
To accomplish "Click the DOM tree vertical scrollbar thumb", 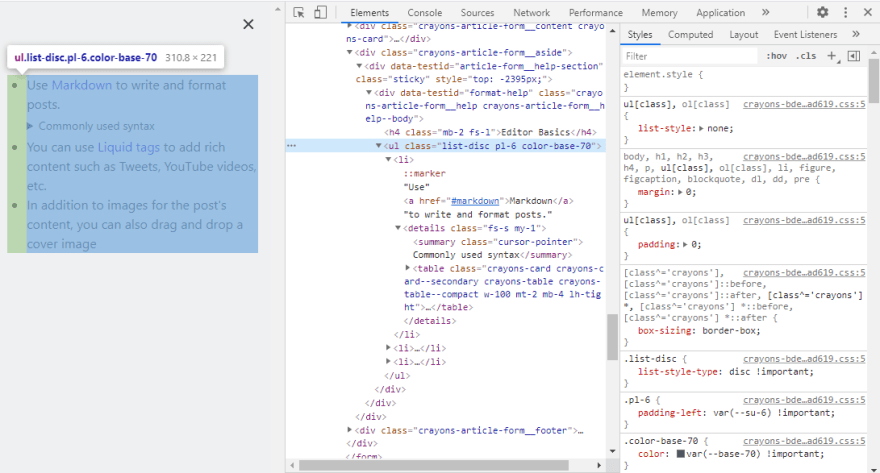I will point(613,337).
